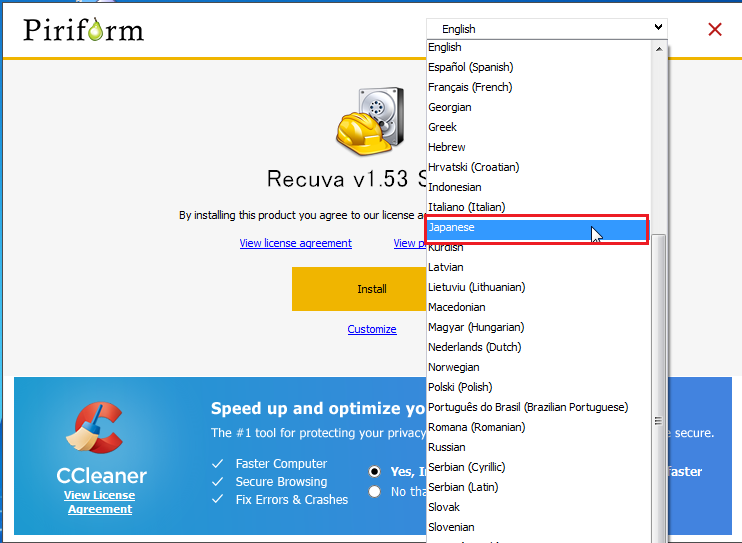This screenshot has height=543, width=742.
Task: Open View license agreement link
Action: (295, 243)
